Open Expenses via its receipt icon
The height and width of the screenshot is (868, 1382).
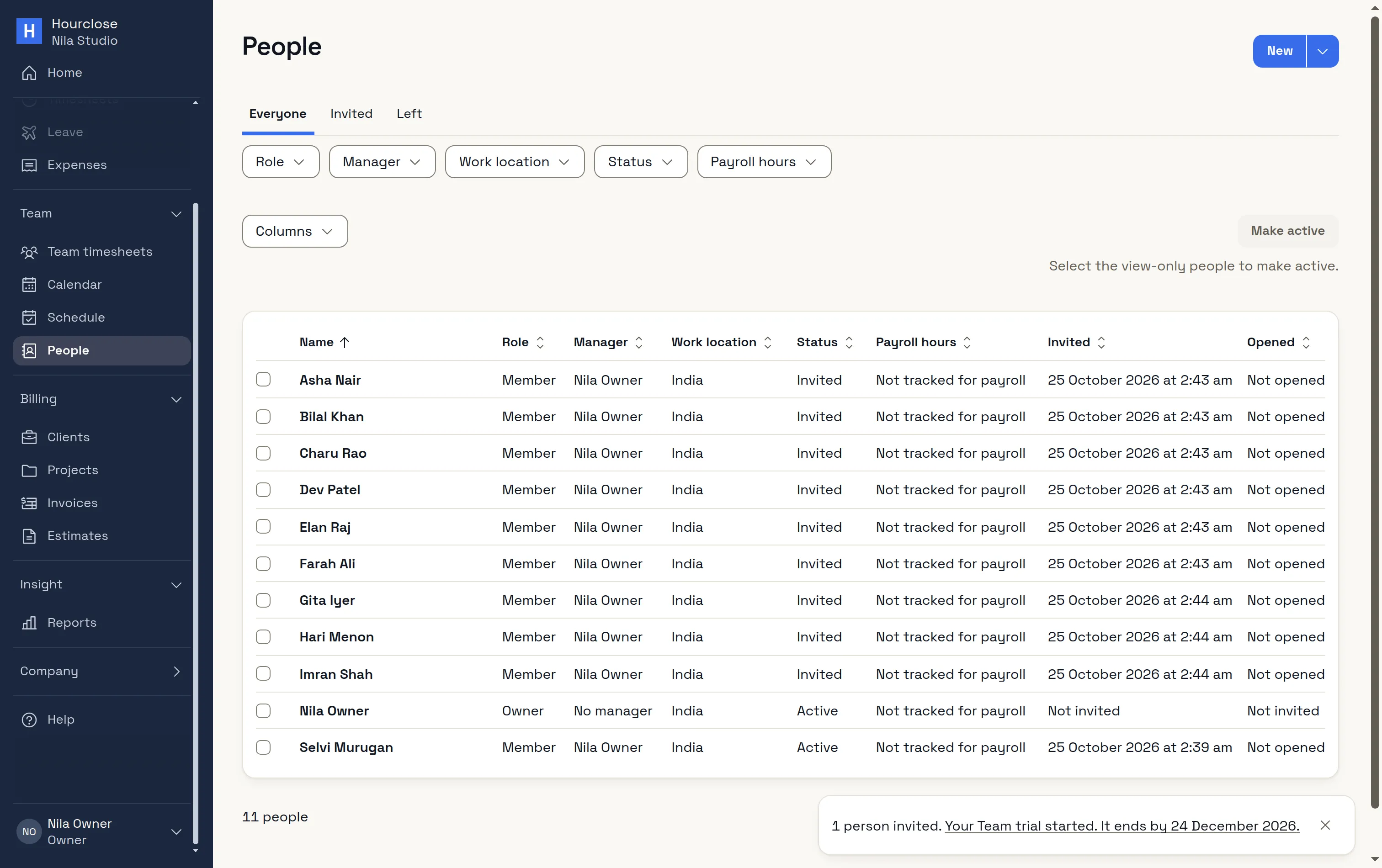[29, 165]
